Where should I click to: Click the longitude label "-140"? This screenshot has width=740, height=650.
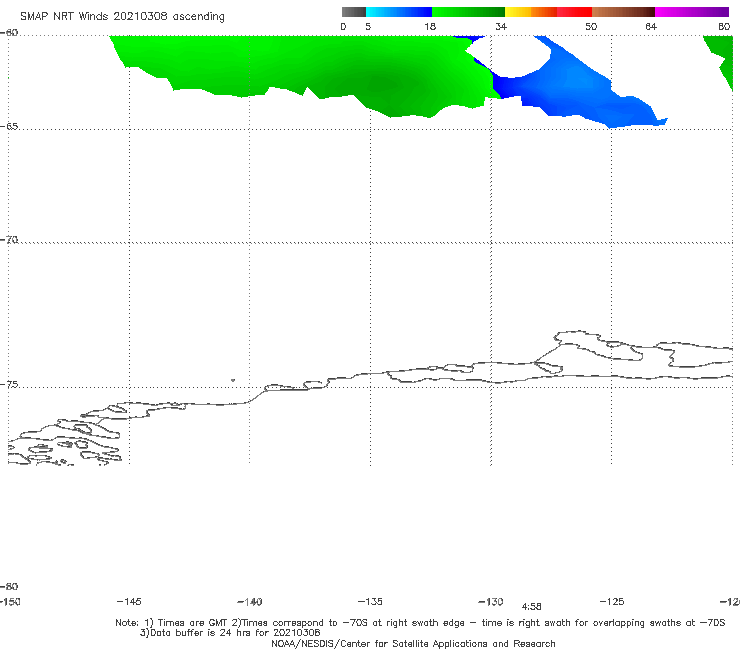[250, 601]
